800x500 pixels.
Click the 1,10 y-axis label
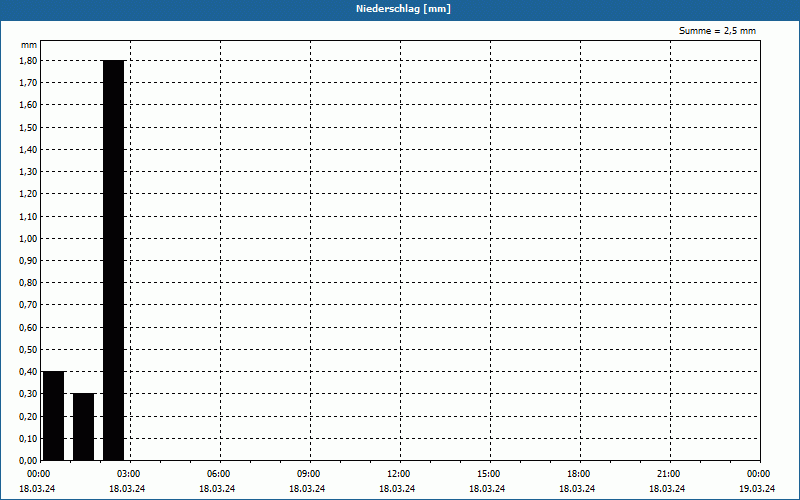pyautogui.click(x=28, y=216)
